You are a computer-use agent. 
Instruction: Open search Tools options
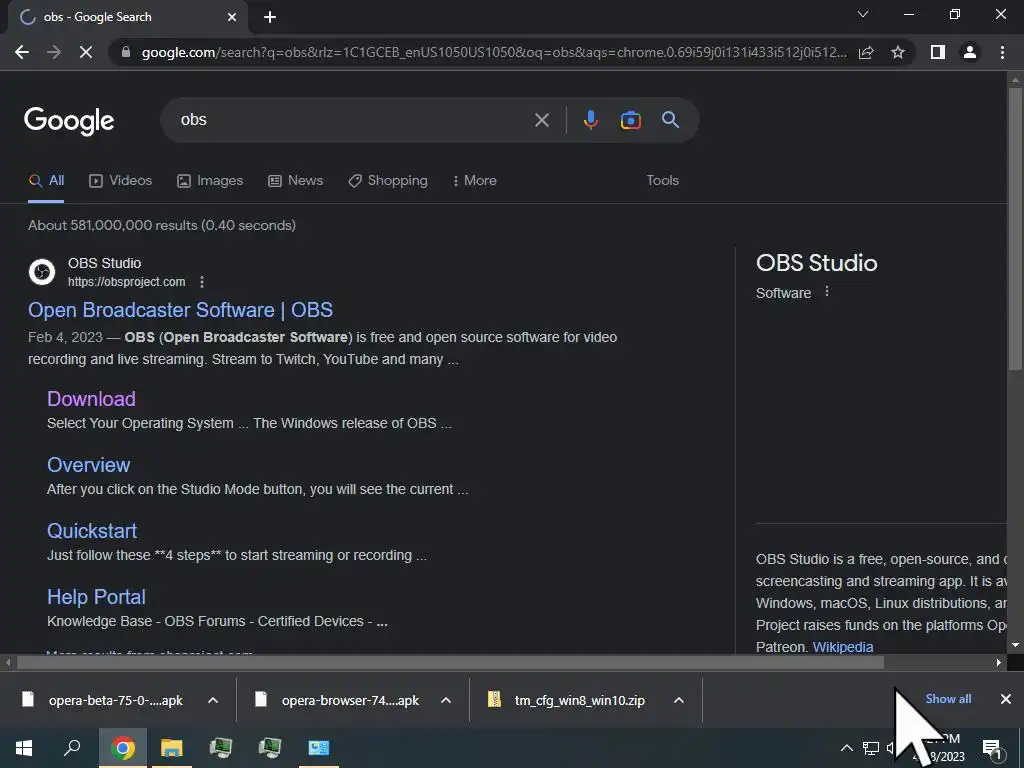(x=662, y=181)
